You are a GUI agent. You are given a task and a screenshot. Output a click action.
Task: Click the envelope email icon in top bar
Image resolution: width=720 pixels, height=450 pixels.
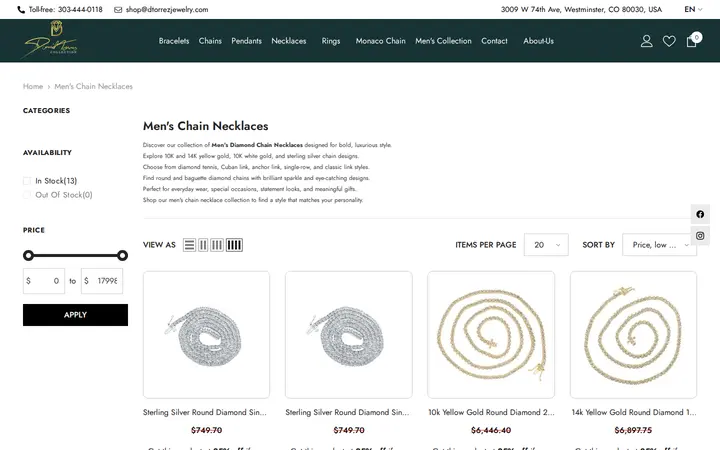pos(118,10)
